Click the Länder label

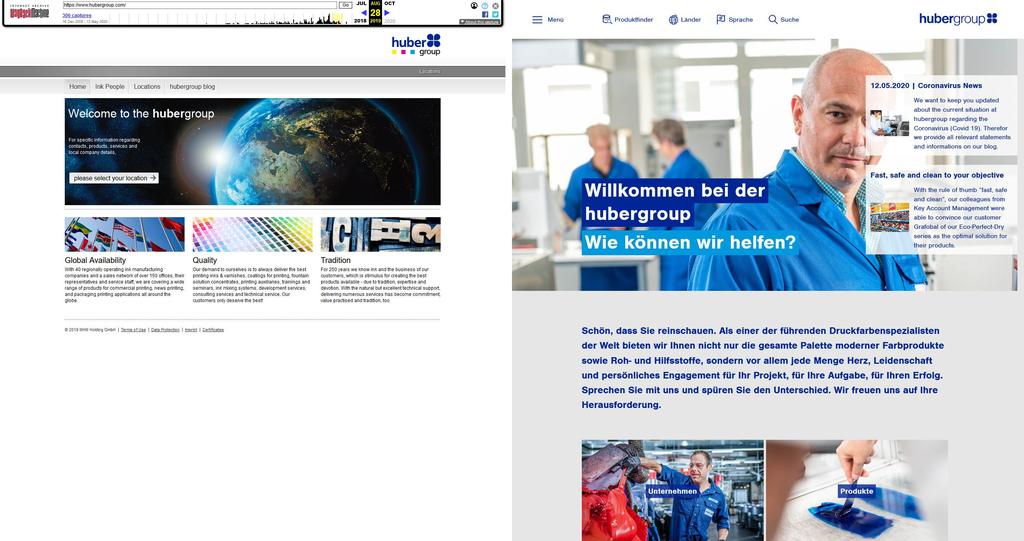pos(690,20)
